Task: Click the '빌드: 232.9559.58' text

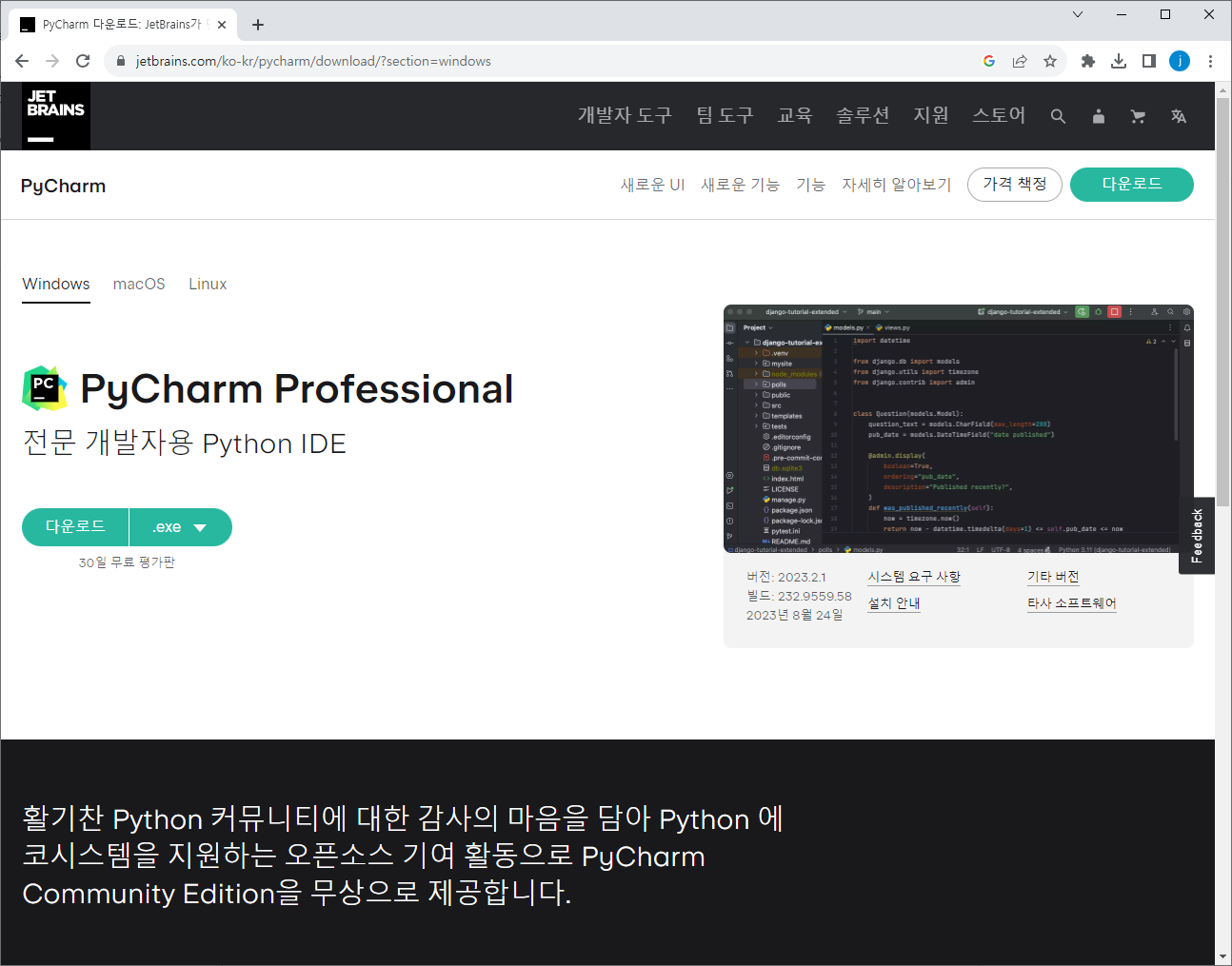Action: point(799,596)
